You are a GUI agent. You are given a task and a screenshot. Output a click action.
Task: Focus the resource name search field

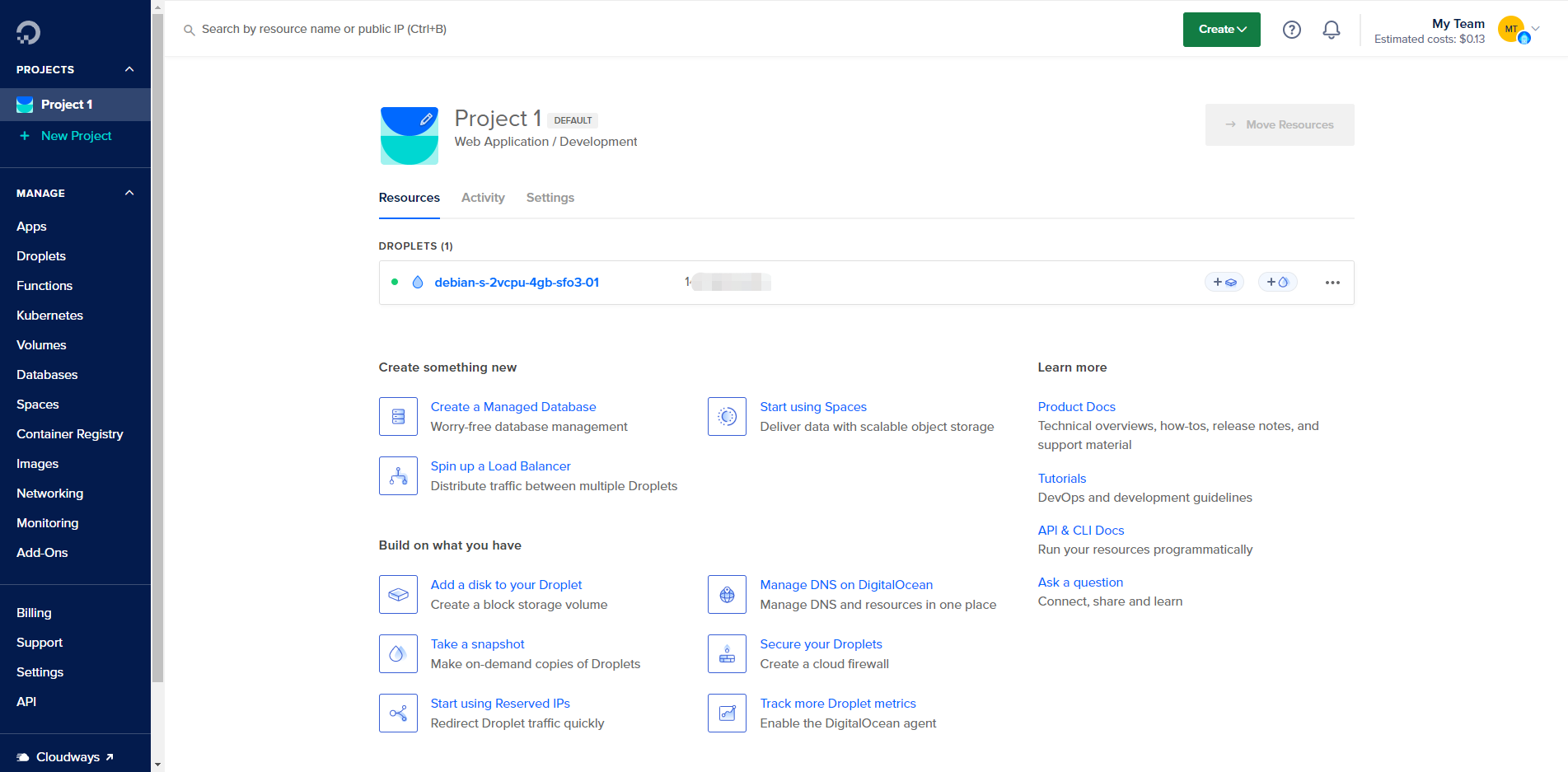pos(324,30)
